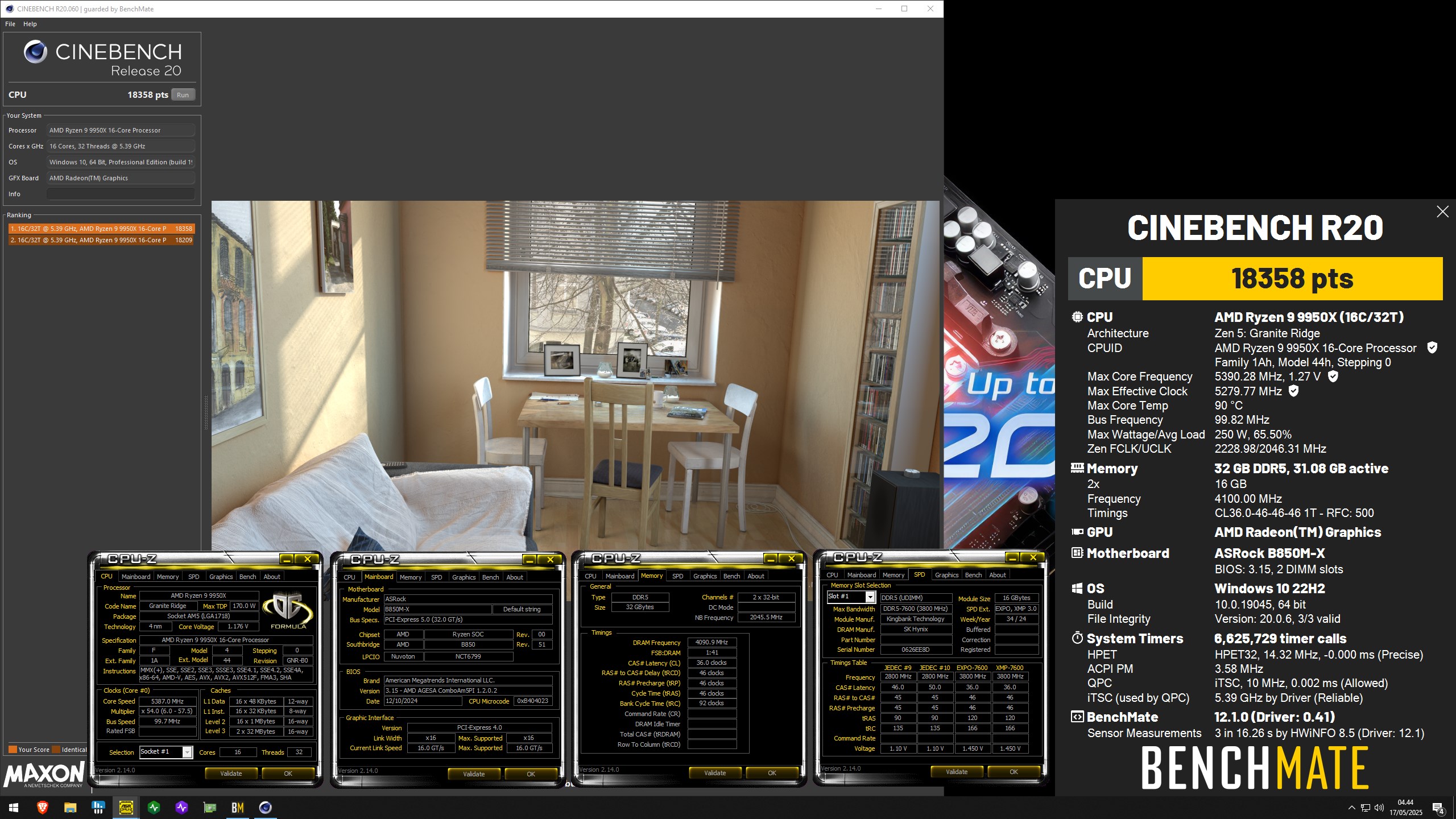Open the File menu in Cinebench
This screenshot has height=819, width=1456.
click(10, 24)
